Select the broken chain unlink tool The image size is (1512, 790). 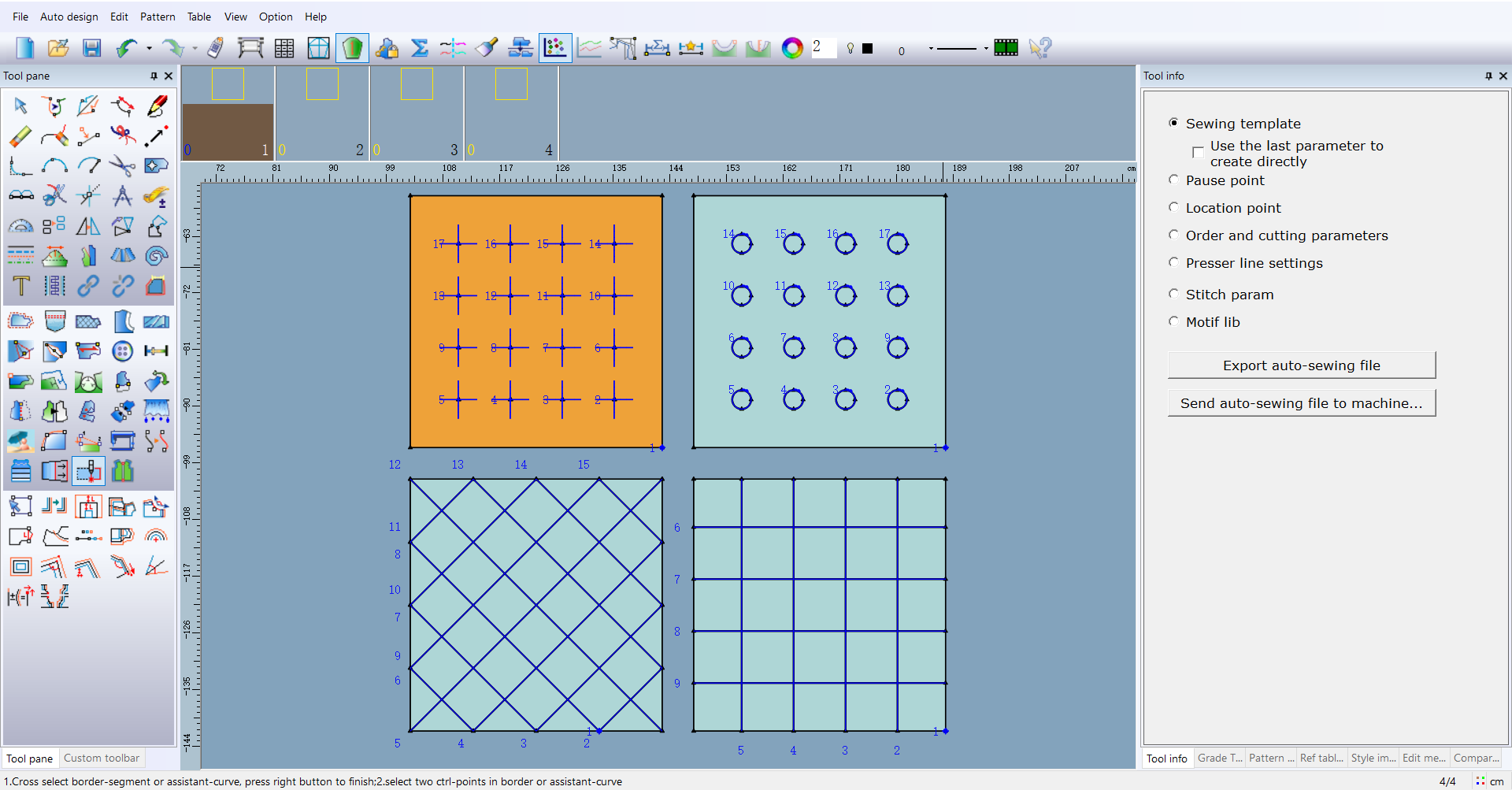click(x=122, y=285)
